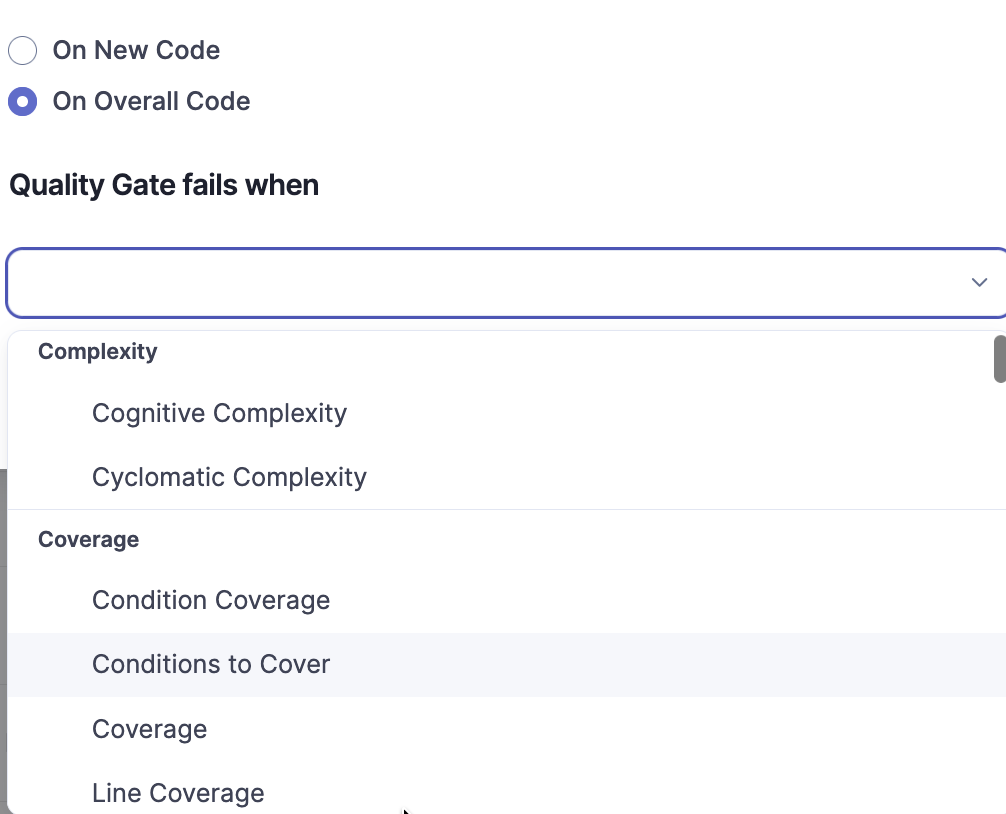Select Line Coverage from the dropdown list

[178, 793]
